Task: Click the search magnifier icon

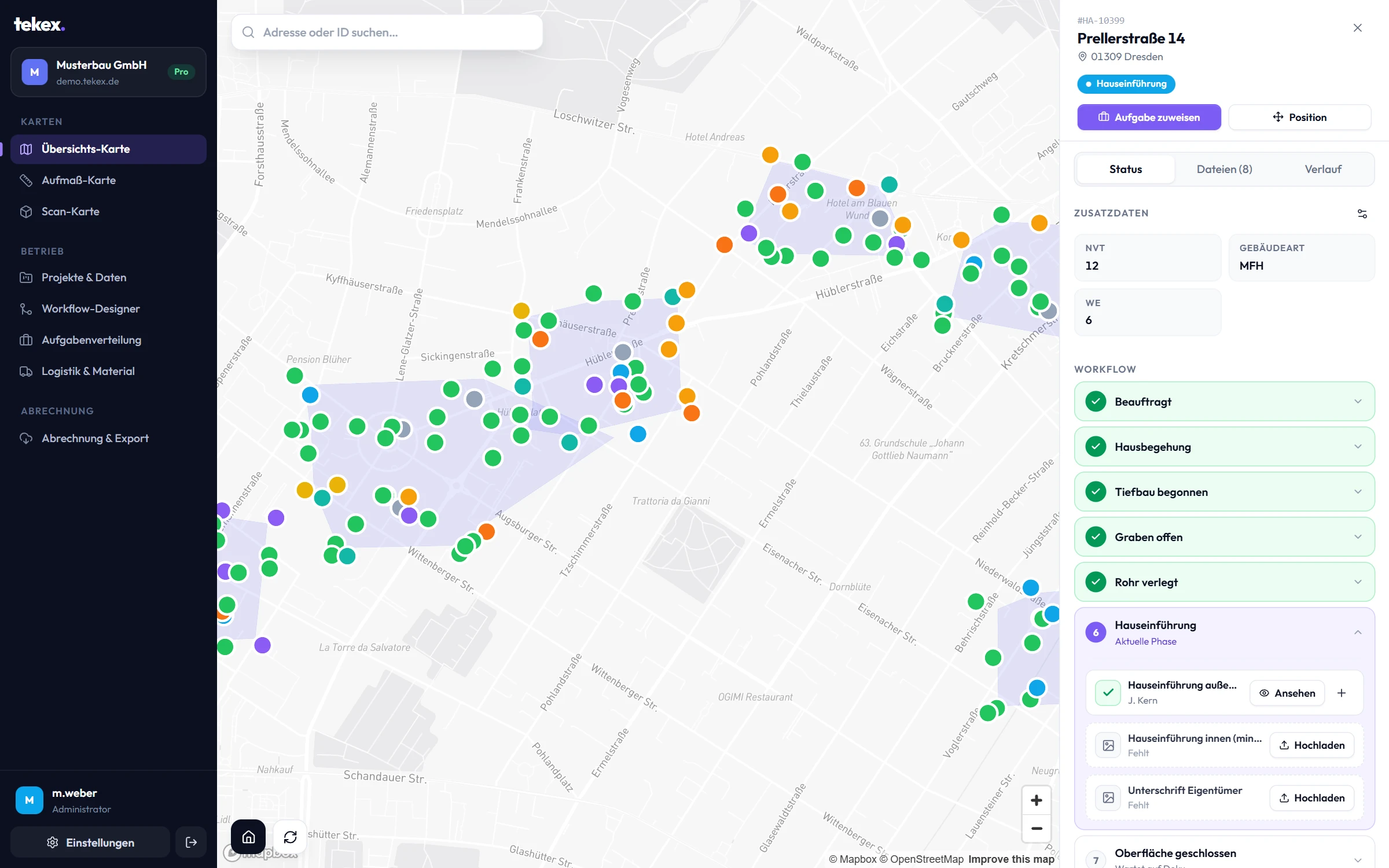Action: point(248,32)
